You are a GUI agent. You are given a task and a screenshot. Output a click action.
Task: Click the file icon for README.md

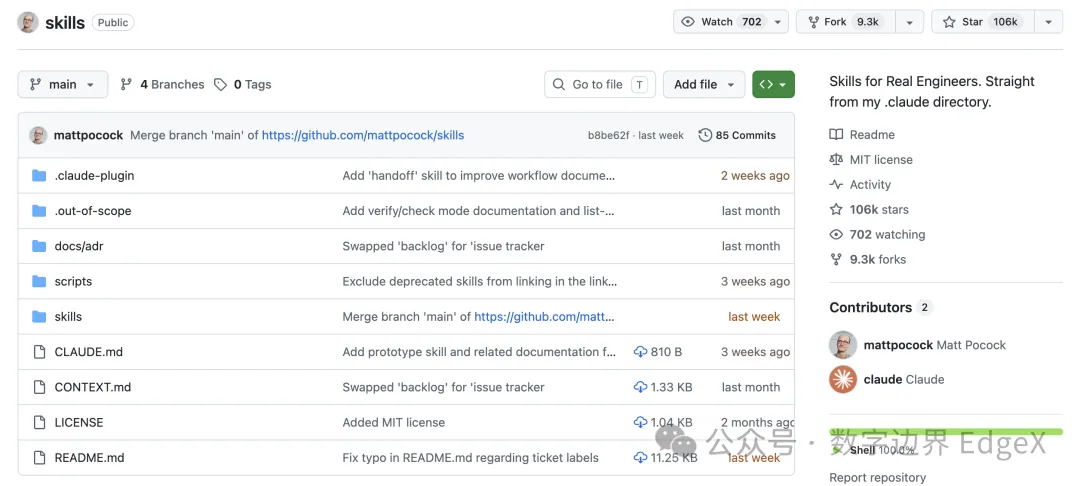[39, 457]
